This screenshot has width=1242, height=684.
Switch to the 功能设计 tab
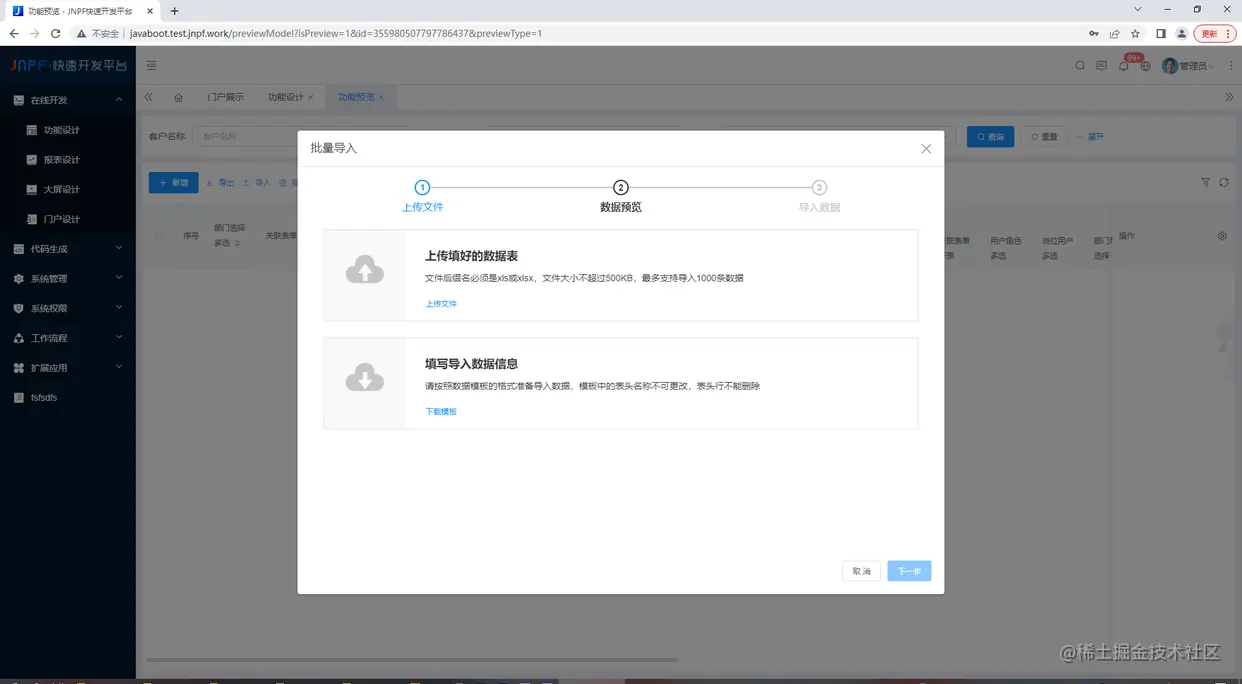[x=285, y=97]
